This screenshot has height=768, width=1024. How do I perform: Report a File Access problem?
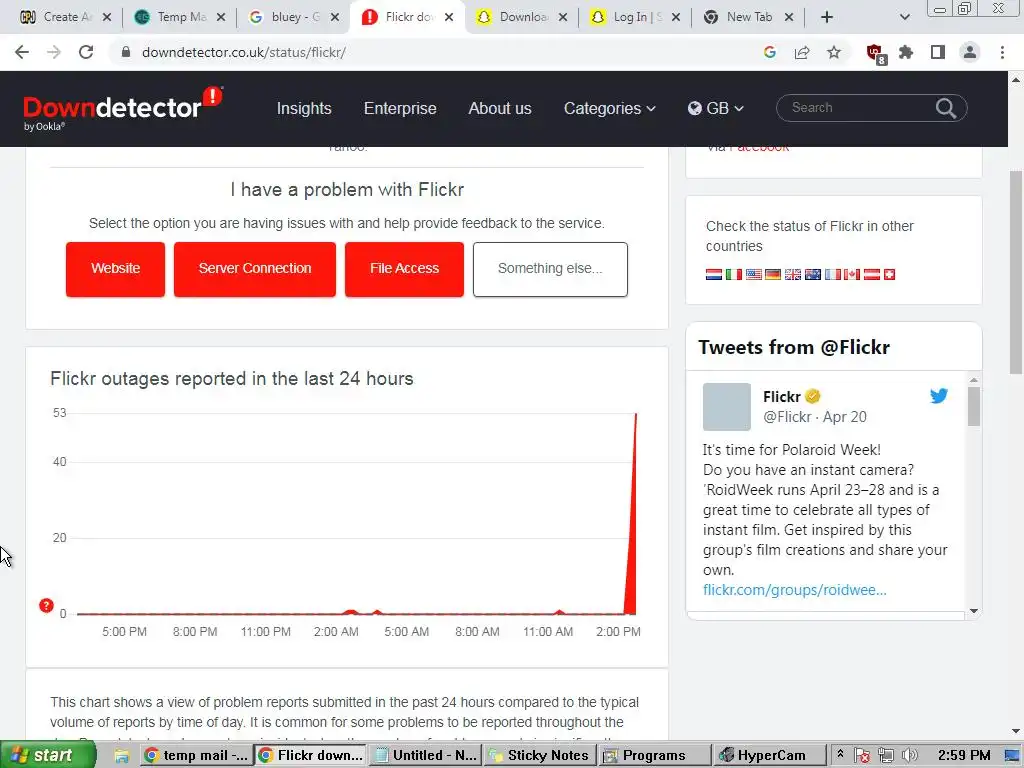[x=404, y=269]
